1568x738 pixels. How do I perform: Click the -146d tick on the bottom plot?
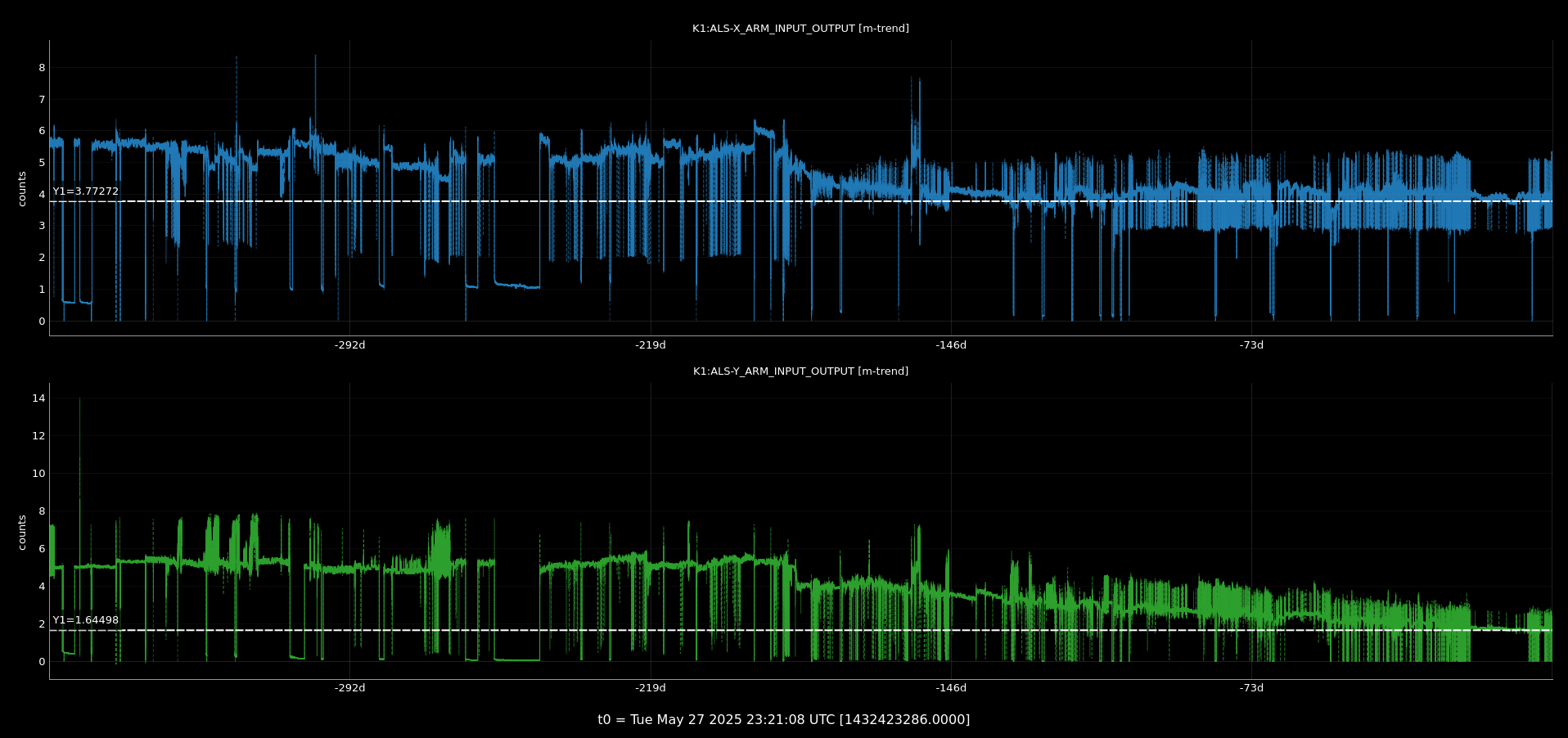coord(951,688)
